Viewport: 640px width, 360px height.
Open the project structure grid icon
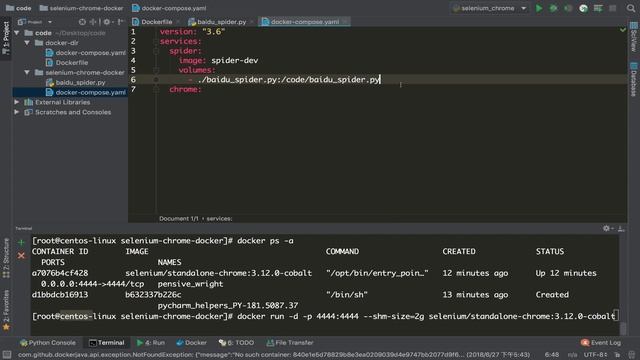pos(598,8)
